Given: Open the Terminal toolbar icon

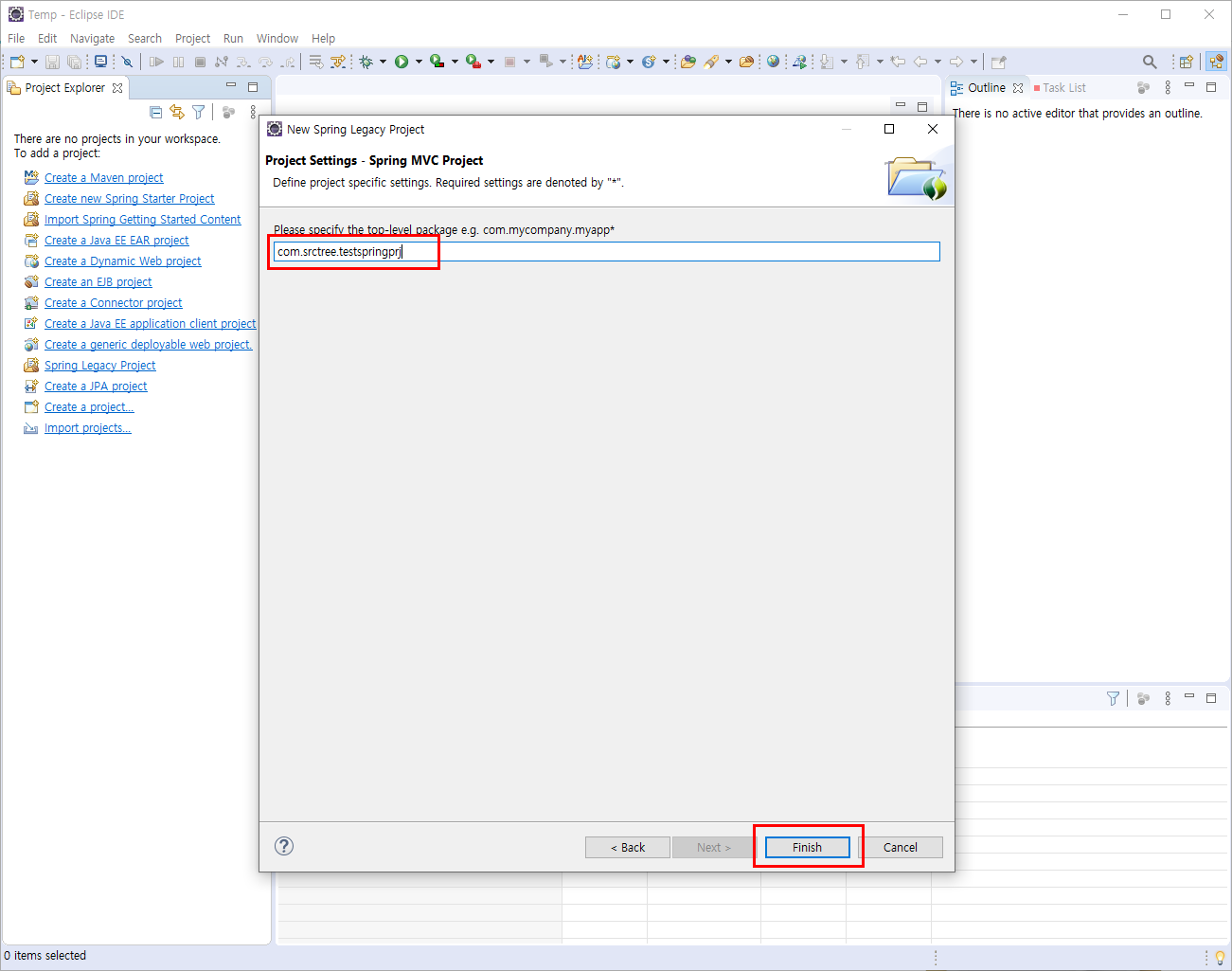Looking at the screenshot, I should (x=100, y=62).
